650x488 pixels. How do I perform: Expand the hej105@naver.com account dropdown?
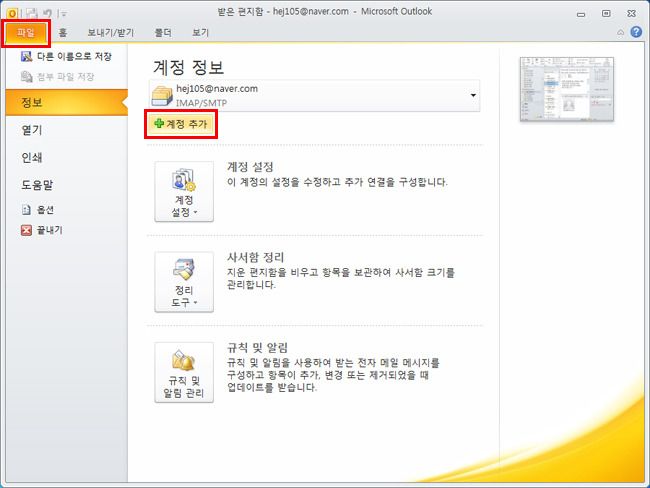pyautogui.click(x=473, y=95)
